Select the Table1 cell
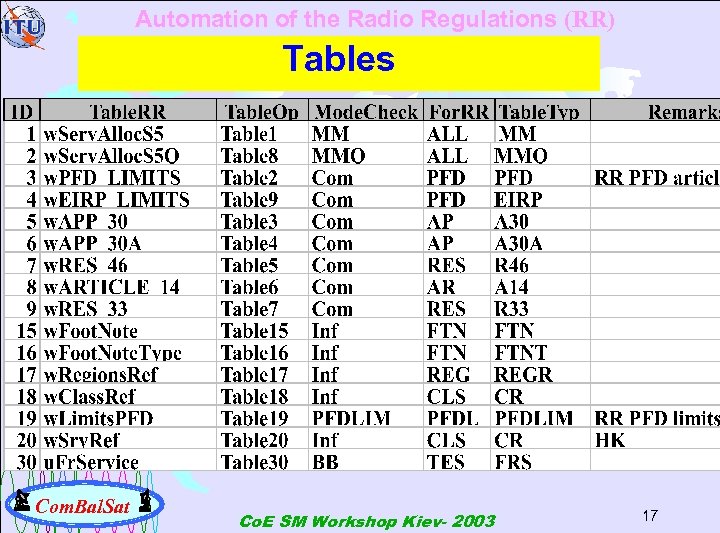 tap(262, 133)
